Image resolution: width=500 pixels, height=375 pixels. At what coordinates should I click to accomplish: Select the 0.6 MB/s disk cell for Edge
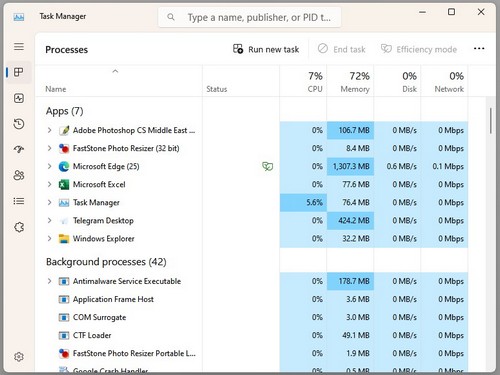tap(397, 166)
